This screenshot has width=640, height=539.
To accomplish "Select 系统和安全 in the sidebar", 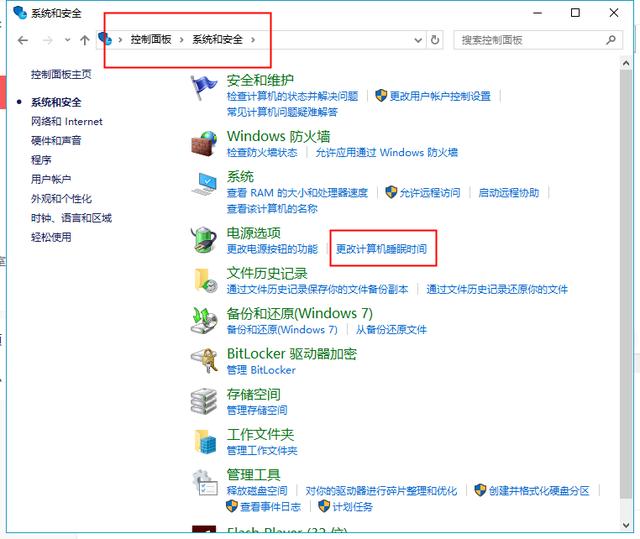I will coord(56,102).
